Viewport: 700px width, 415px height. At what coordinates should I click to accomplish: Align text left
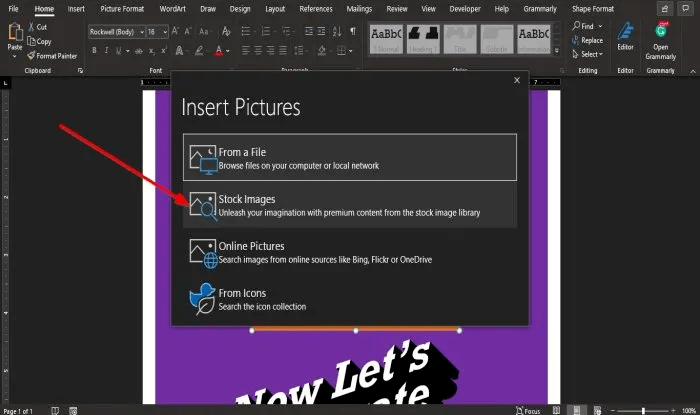tap(246, 51)
